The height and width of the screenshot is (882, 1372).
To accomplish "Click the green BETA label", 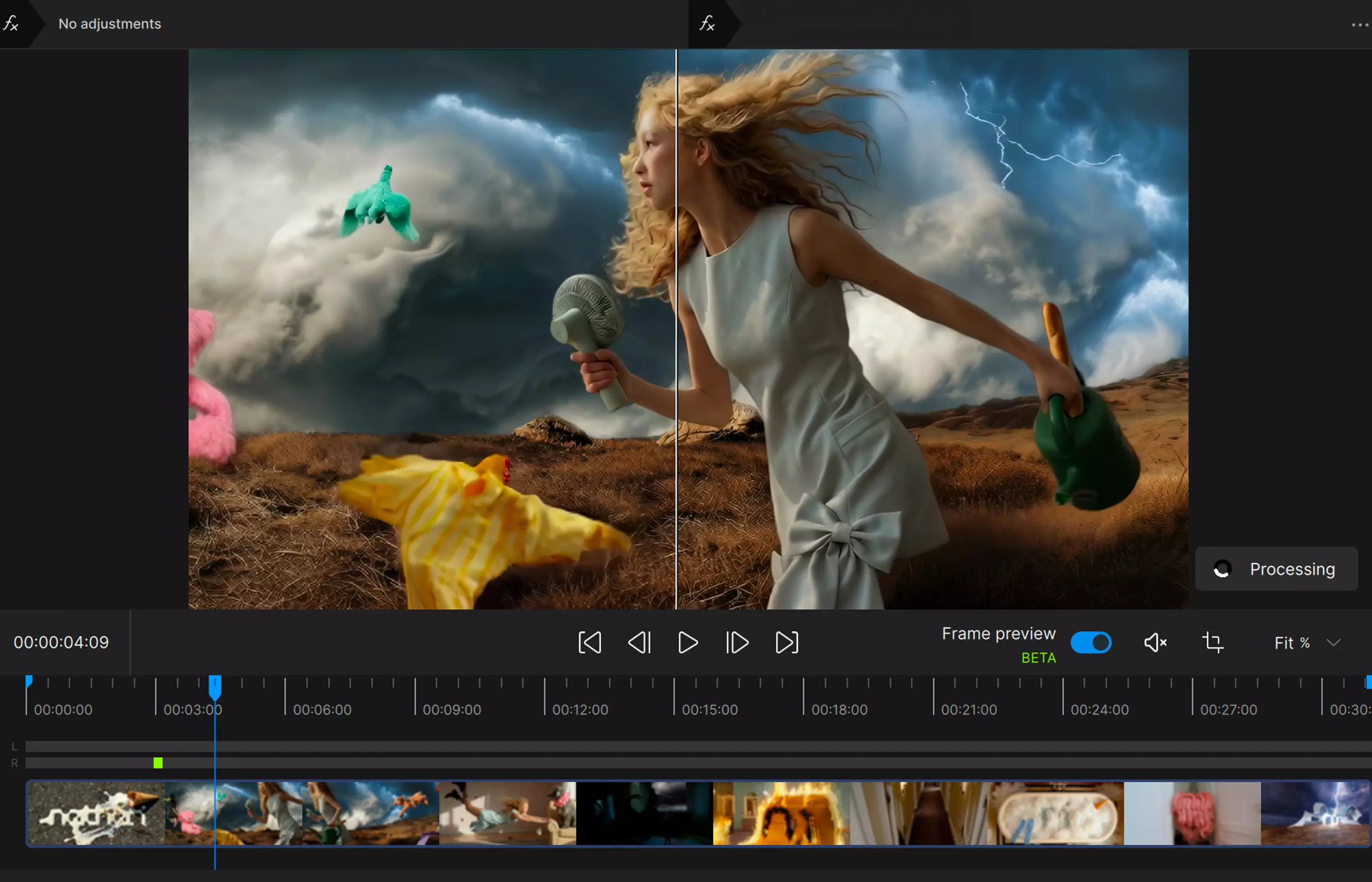I will pos(1039,658).
